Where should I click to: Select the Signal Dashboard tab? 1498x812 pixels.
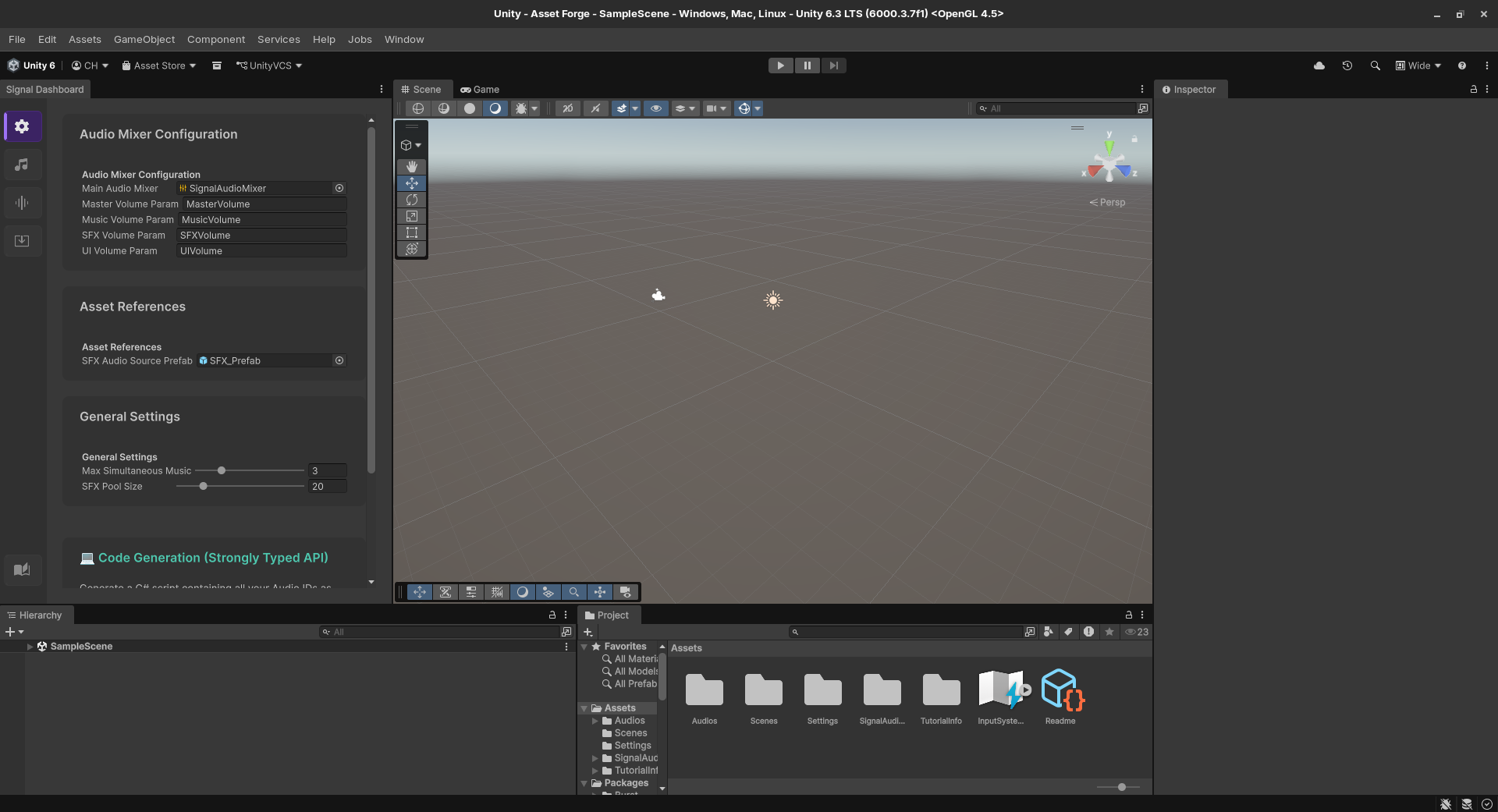45,90
